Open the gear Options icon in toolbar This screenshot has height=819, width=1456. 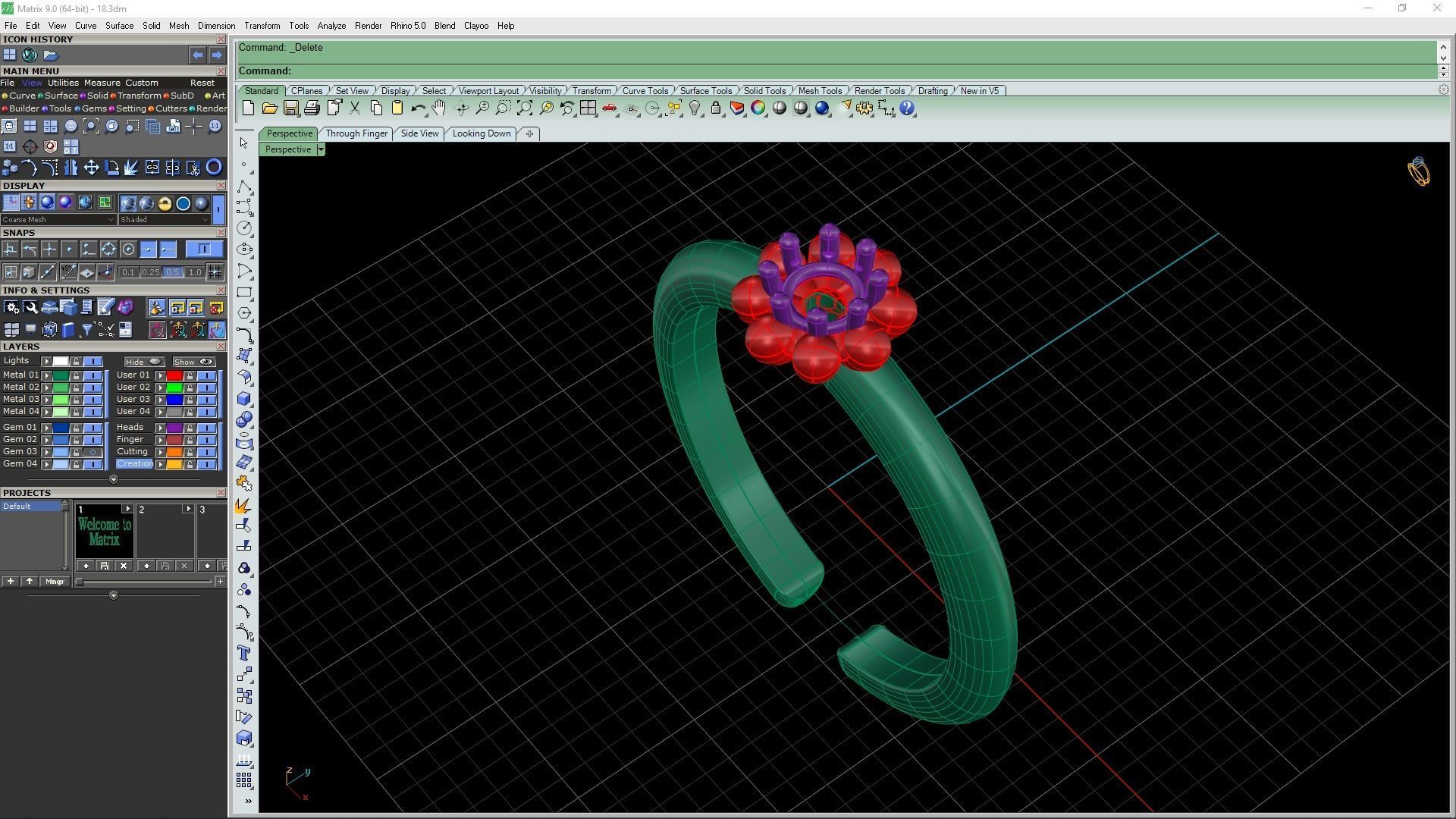(864, 108)
